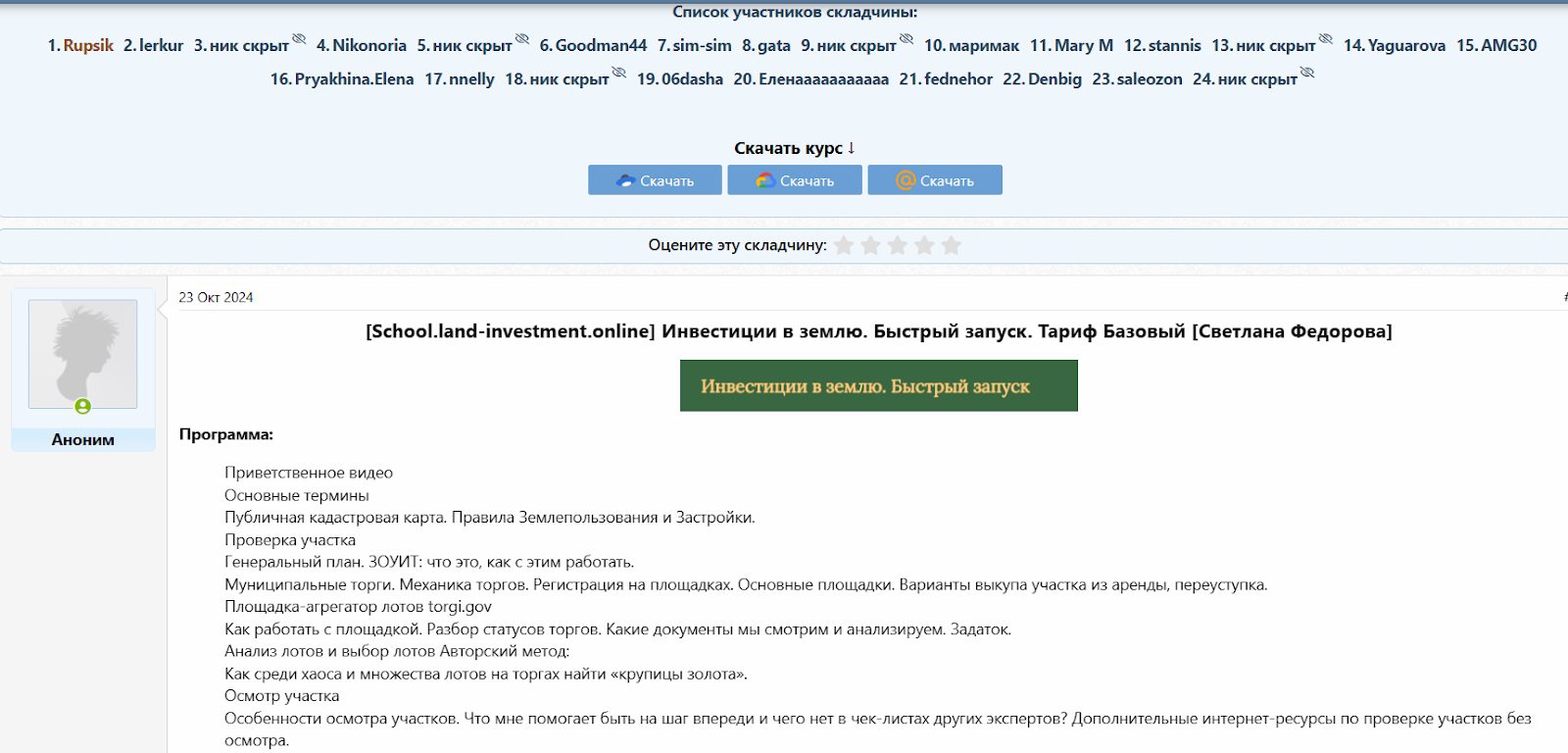Click the 'Генеральный план. ЗОУИТ' line
The height and width of the screenshot is (753, 1568).
tap(429, 562)
